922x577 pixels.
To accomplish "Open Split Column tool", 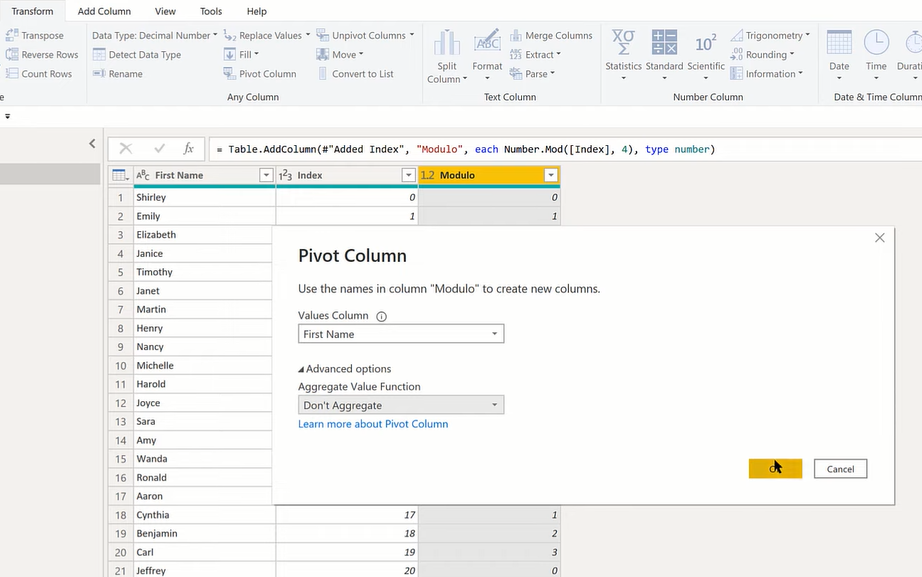I will coord(447,56).
